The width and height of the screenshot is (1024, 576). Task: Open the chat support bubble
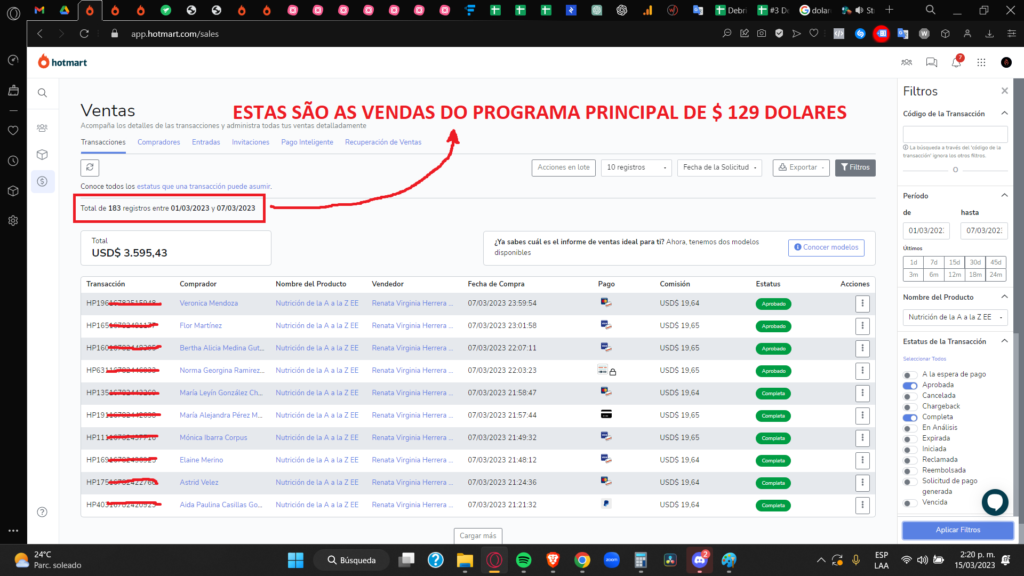pos(995,502)
